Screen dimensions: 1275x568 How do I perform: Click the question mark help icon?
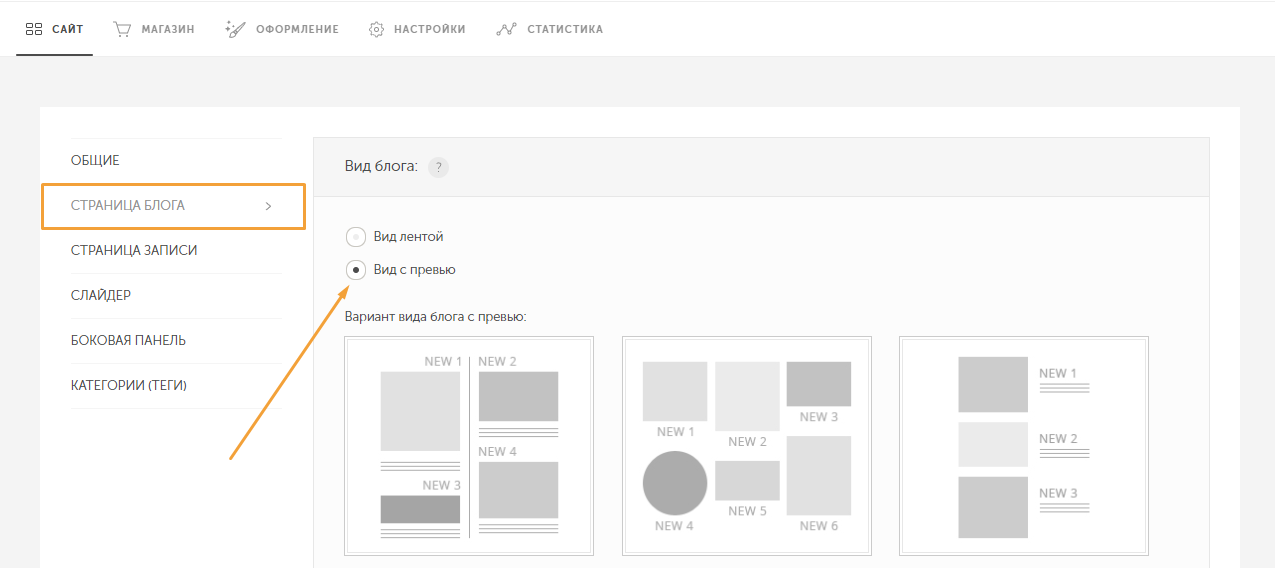(438, 167)
